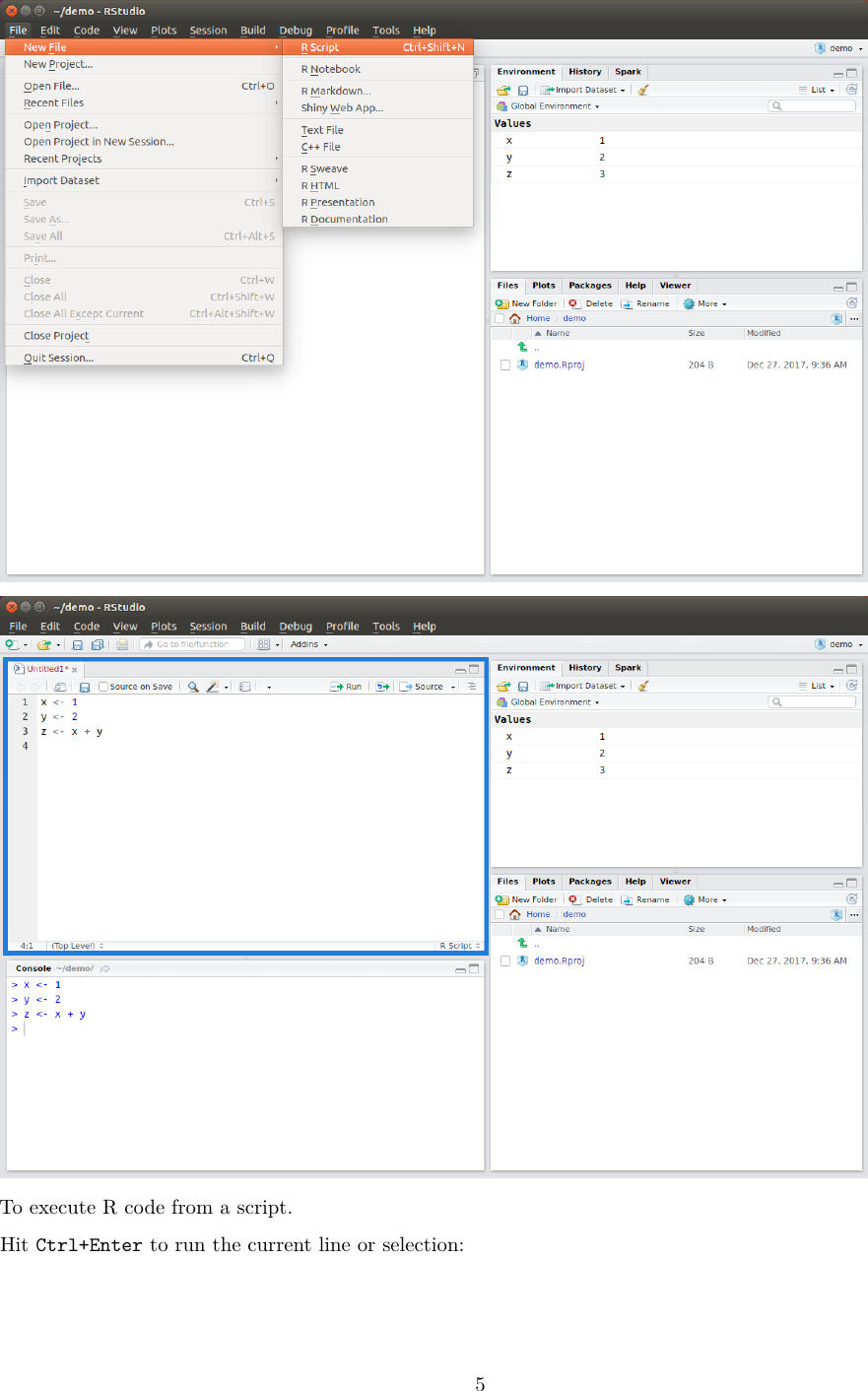Click the Source button in the editor toolbar
This screenshot has width=868, height=1391.
click(x=422, y=687)
